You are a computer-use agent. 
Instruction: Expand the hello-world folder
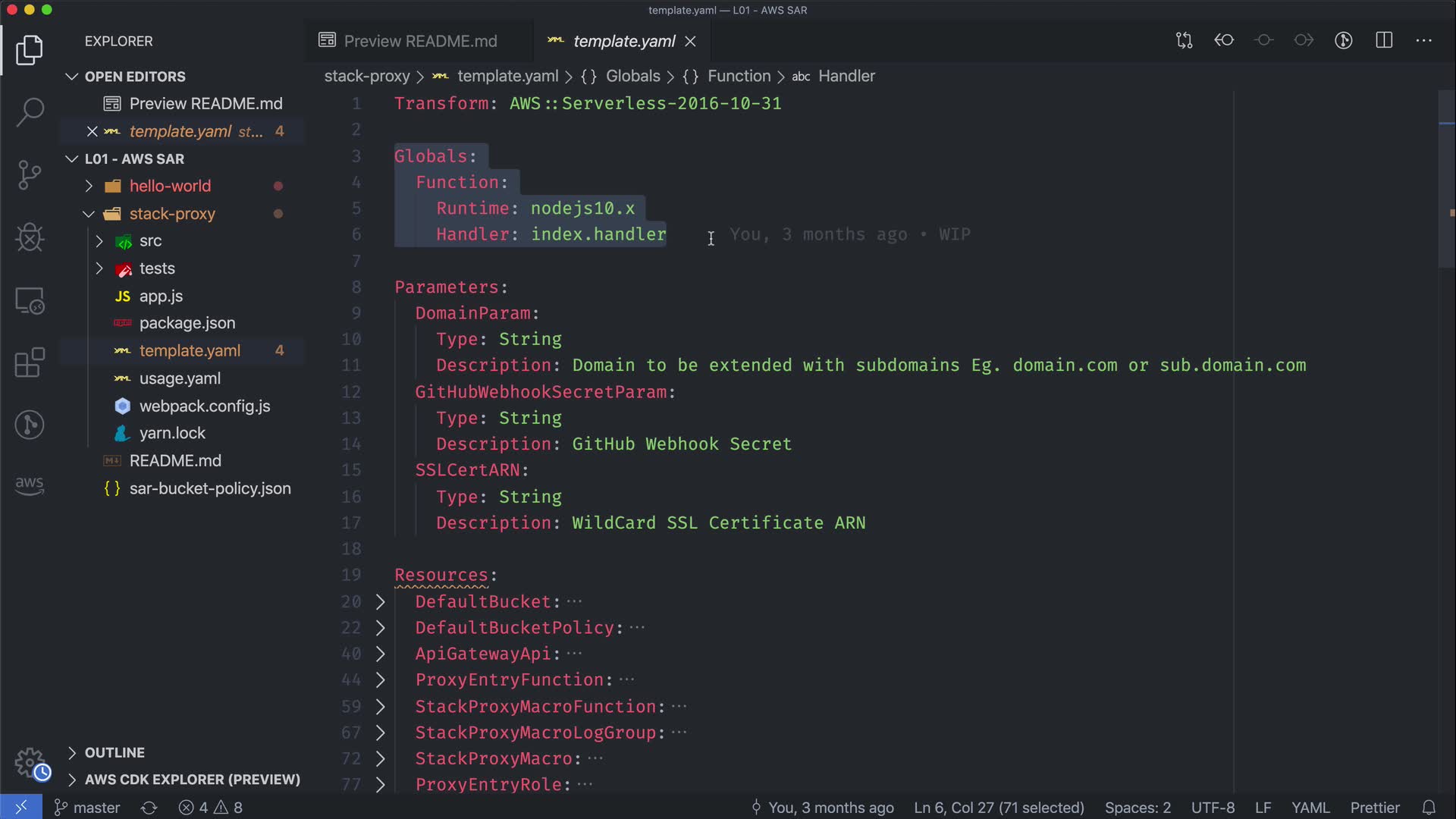[x=89, y=186]
